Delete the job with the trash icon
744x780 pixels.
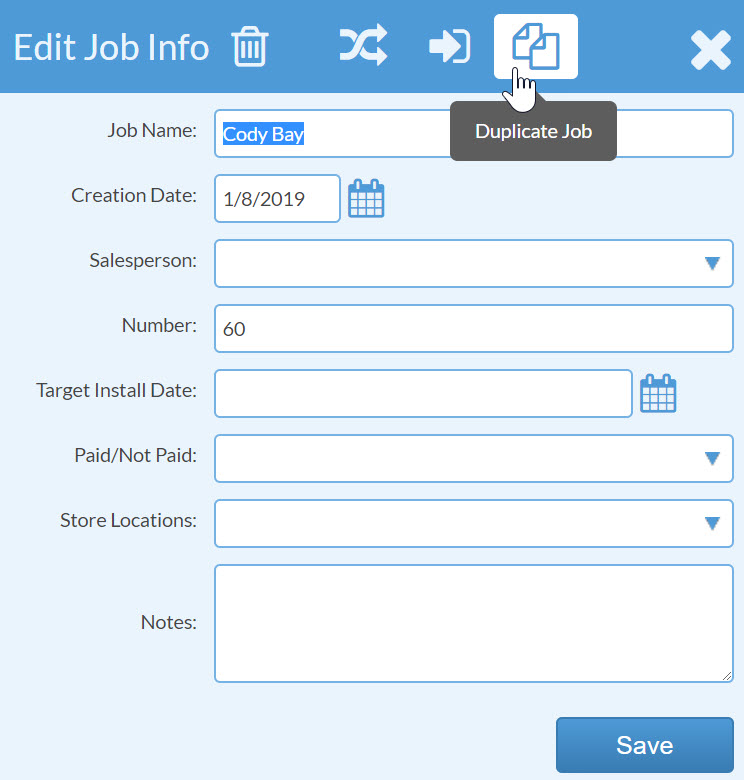pos(250,46)
